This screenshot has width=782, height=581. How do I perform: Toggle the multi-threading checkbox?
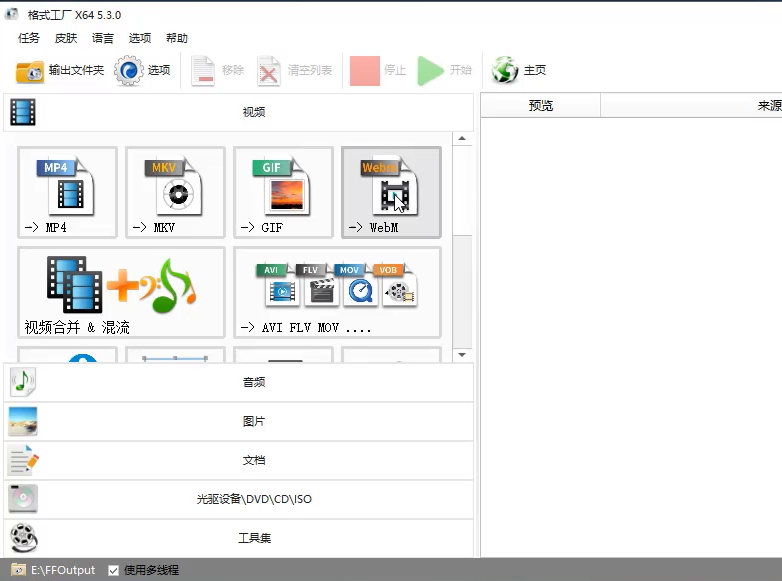113,570
